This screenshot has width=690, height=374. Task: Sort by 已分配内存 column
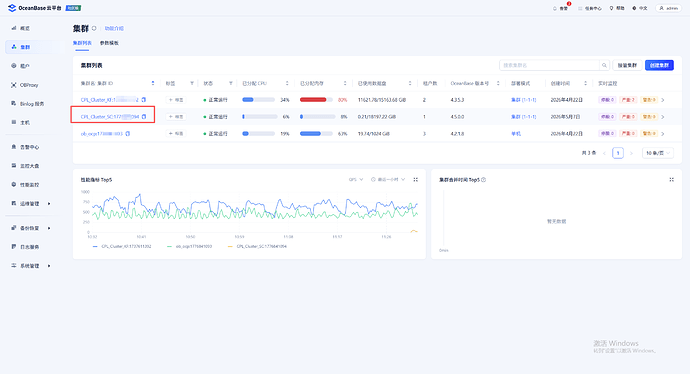(x=345, y=83)
